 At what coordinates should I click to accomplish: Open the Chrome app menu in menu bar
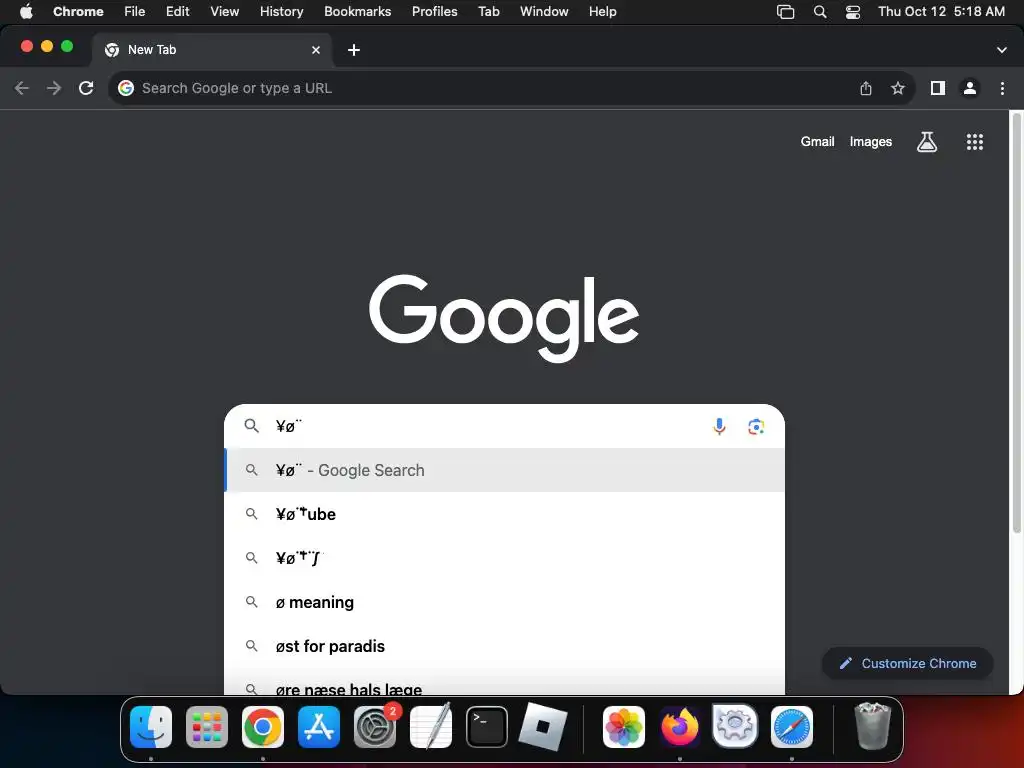[78, 11]
